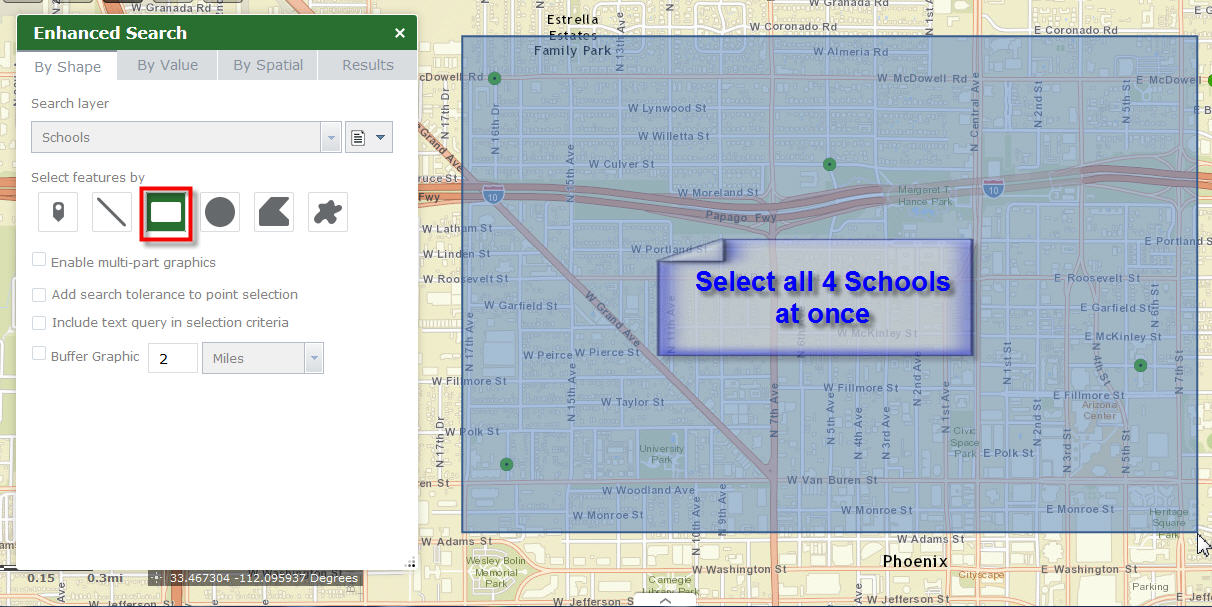The height and width of the screenshot is (607, 1212).
Task: Click the Civic Space Park label
Action: click(x=965, y=442)
